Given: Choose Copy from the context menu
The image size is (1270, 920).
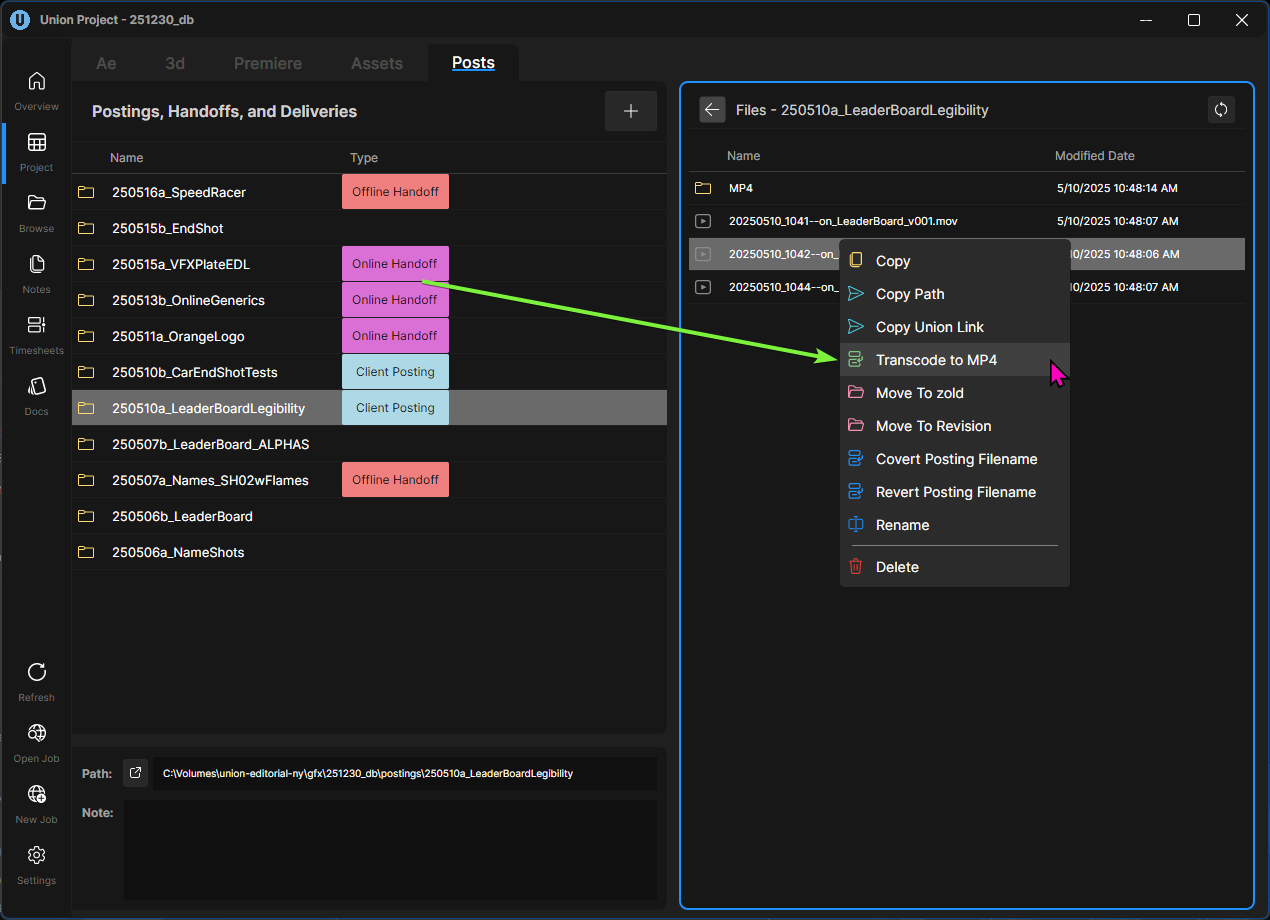Looking at the screenshot, I should pyautogui.click(x=955, y=261).
